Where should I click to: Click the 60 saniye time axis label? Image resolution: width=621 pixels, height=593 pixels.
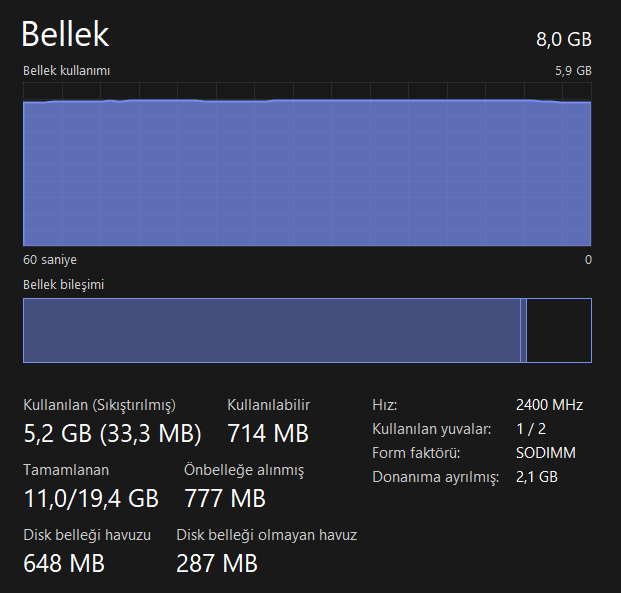50,260
